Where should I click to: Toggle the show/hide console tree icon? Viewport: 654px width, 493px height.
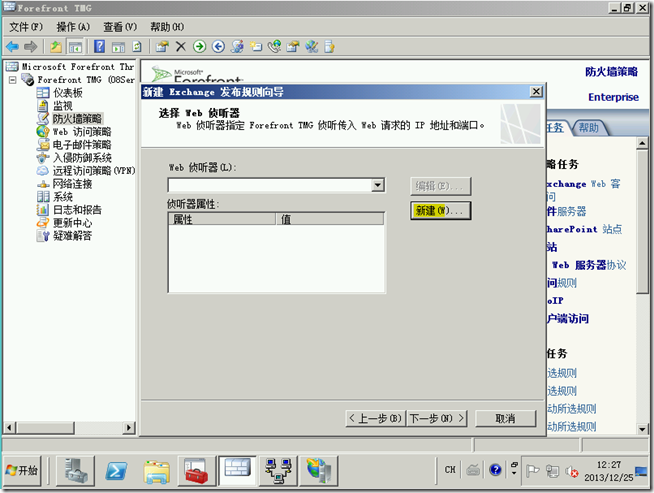[75, 46]
